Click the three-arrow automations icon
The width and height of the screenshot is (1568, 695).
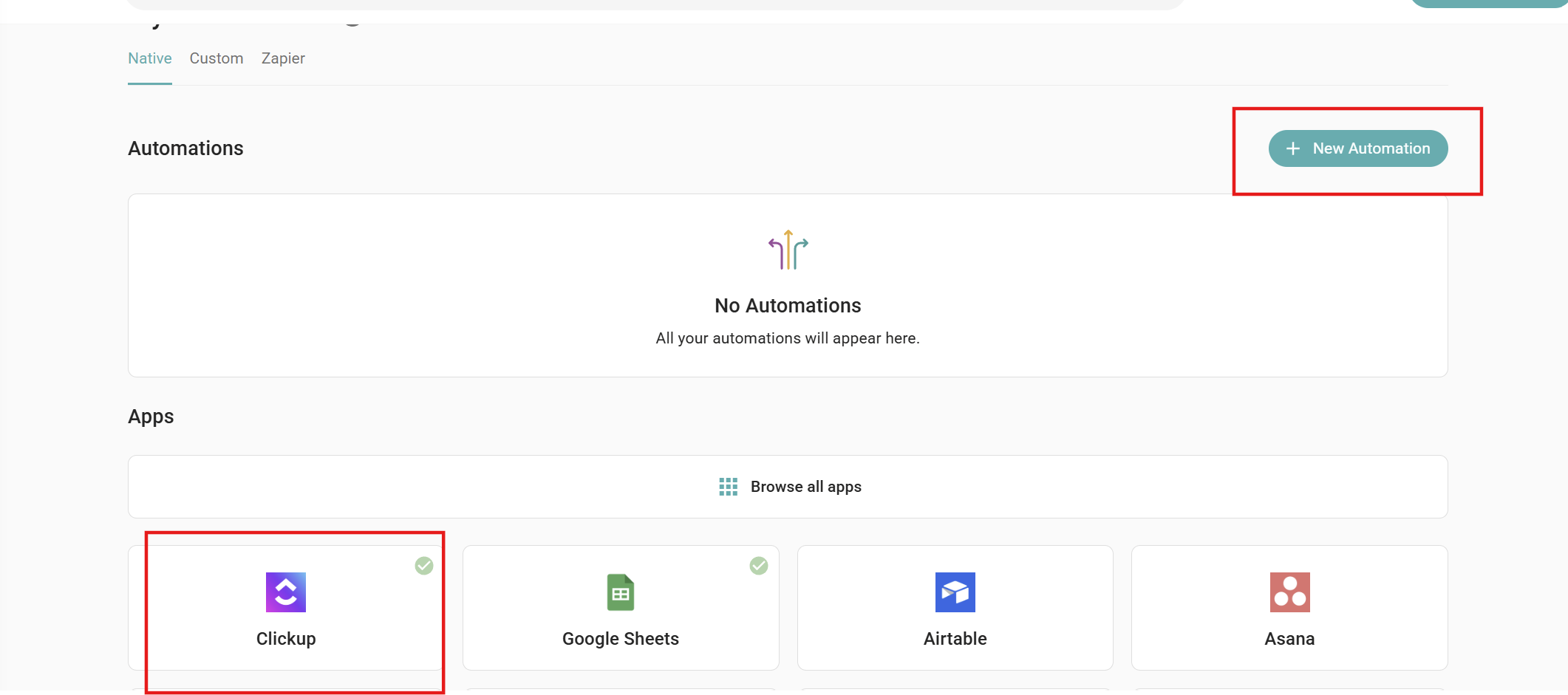coord(788,250)
